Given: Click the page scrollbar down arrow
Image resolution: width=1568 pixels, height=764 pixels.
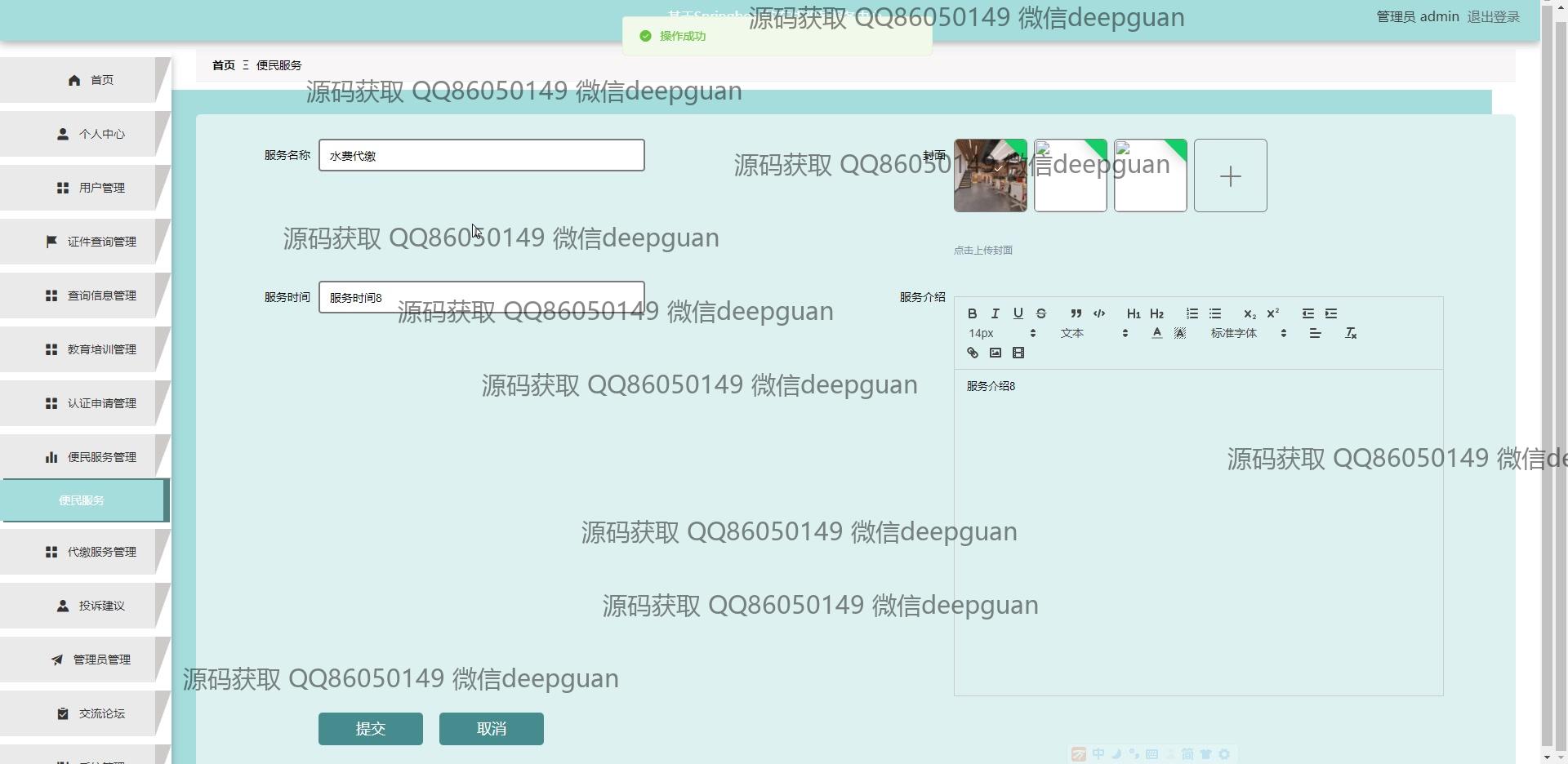Looking at the screenshot, I should click(x=1546, y=756).
